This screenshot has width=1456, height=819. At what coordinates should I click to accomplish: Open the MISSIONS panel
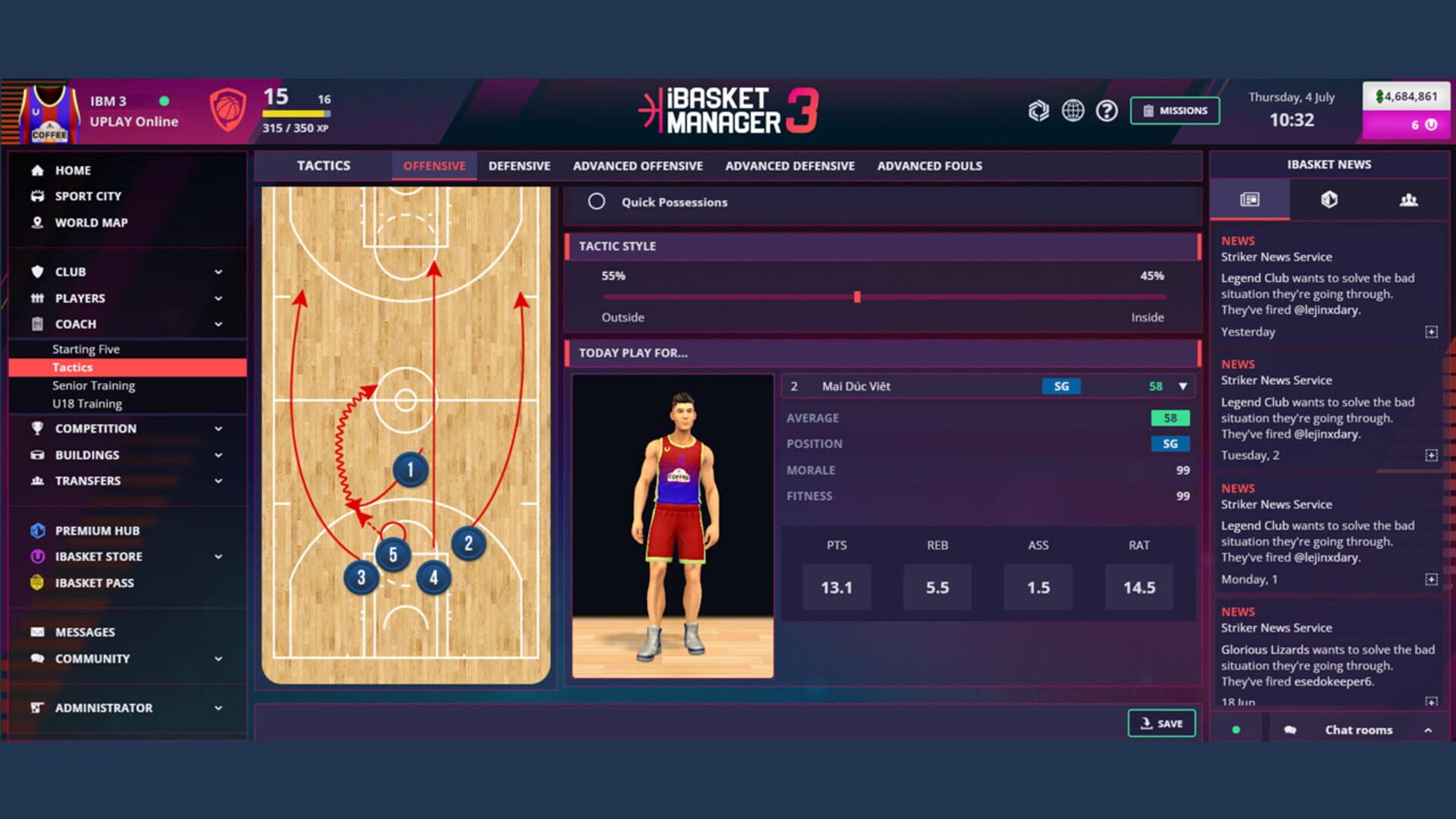click(x=1174, y=110)
